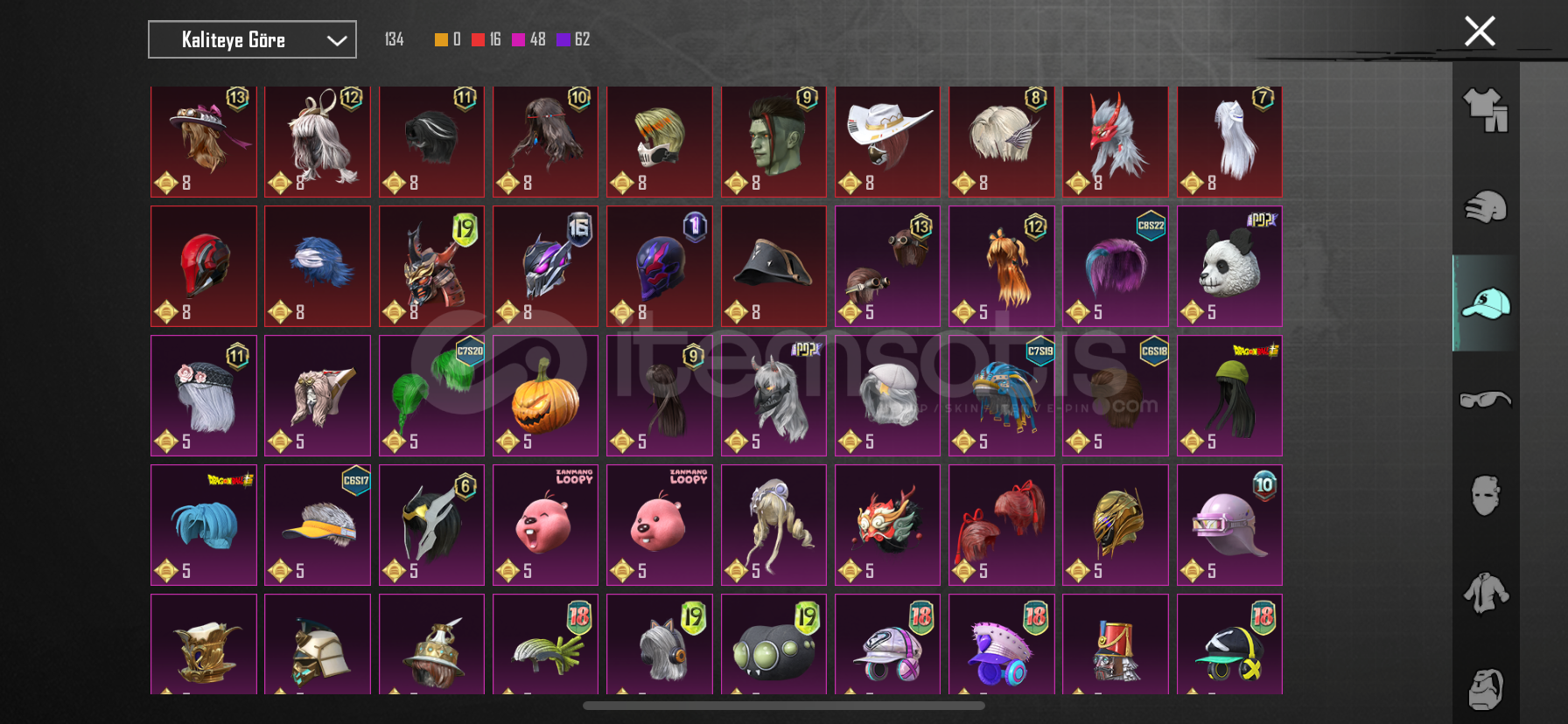Open the backpack category icon
The image size is (1568, 724).
click(1486, 689)
